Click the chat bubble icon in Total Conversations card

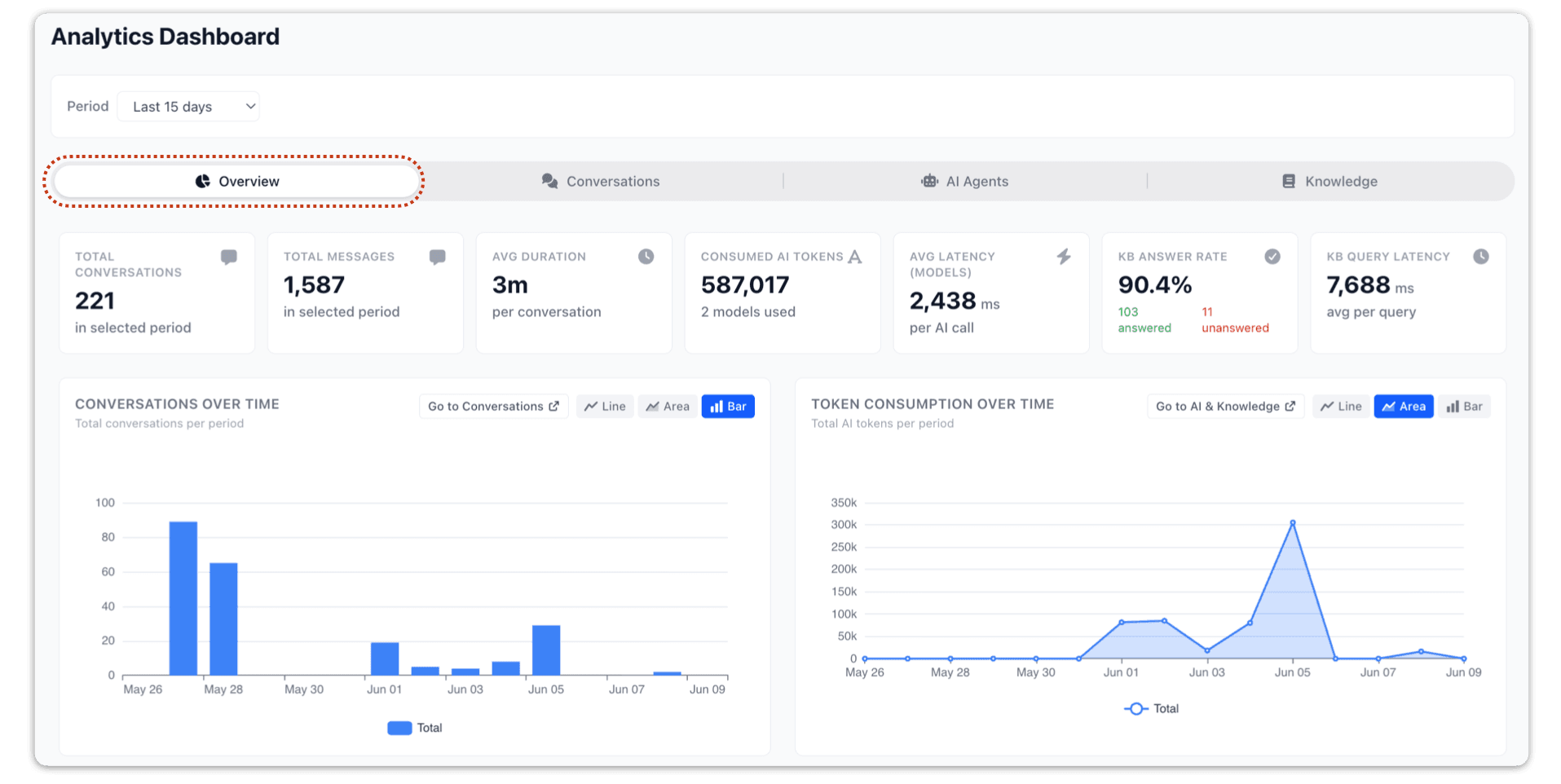tap(229, 257)
